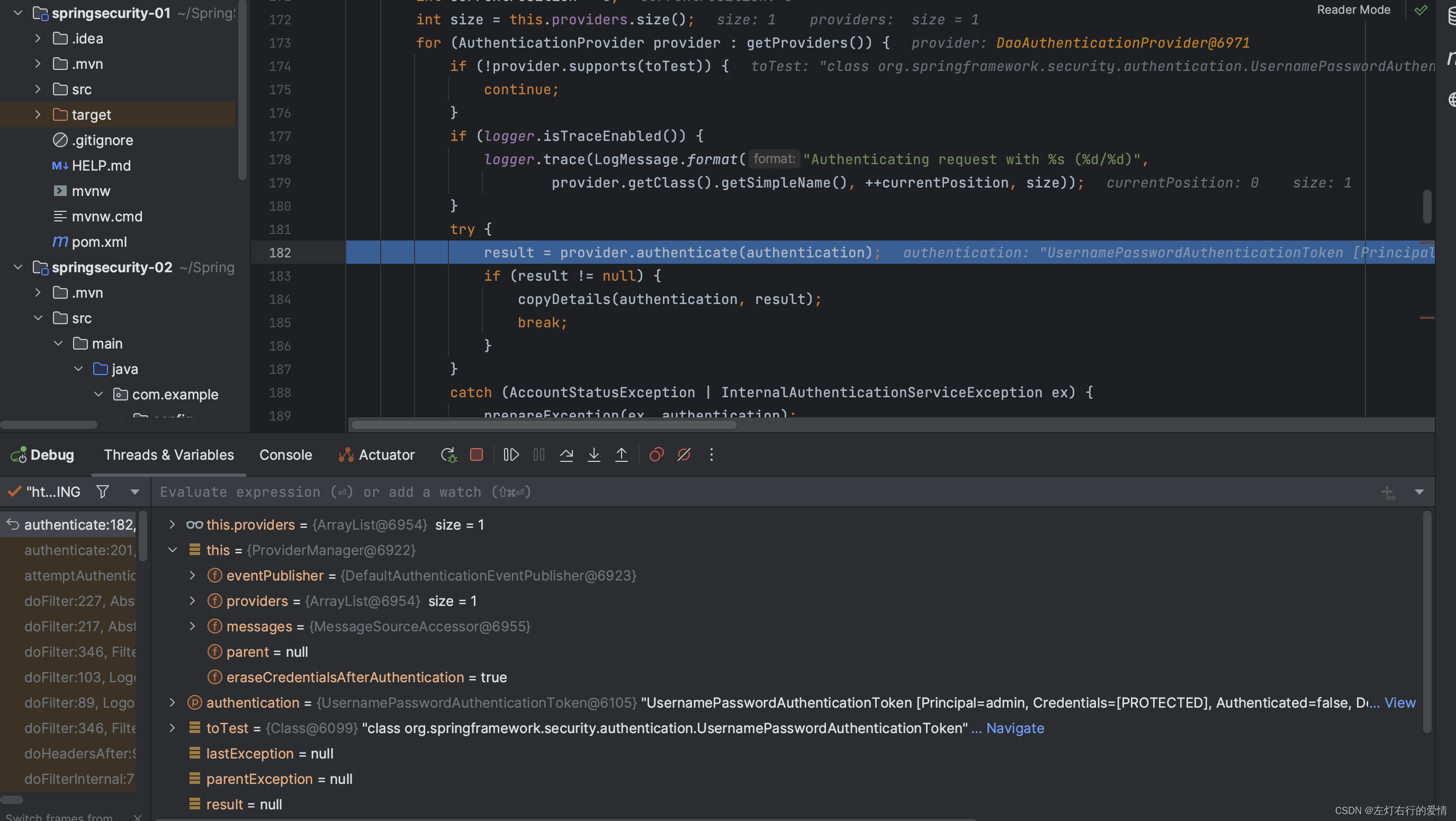The width and height of the screenshot is (1456, 821).
Task: Click line number 188 in gutter
Action: pyautogui.click(x=280, y=392)
